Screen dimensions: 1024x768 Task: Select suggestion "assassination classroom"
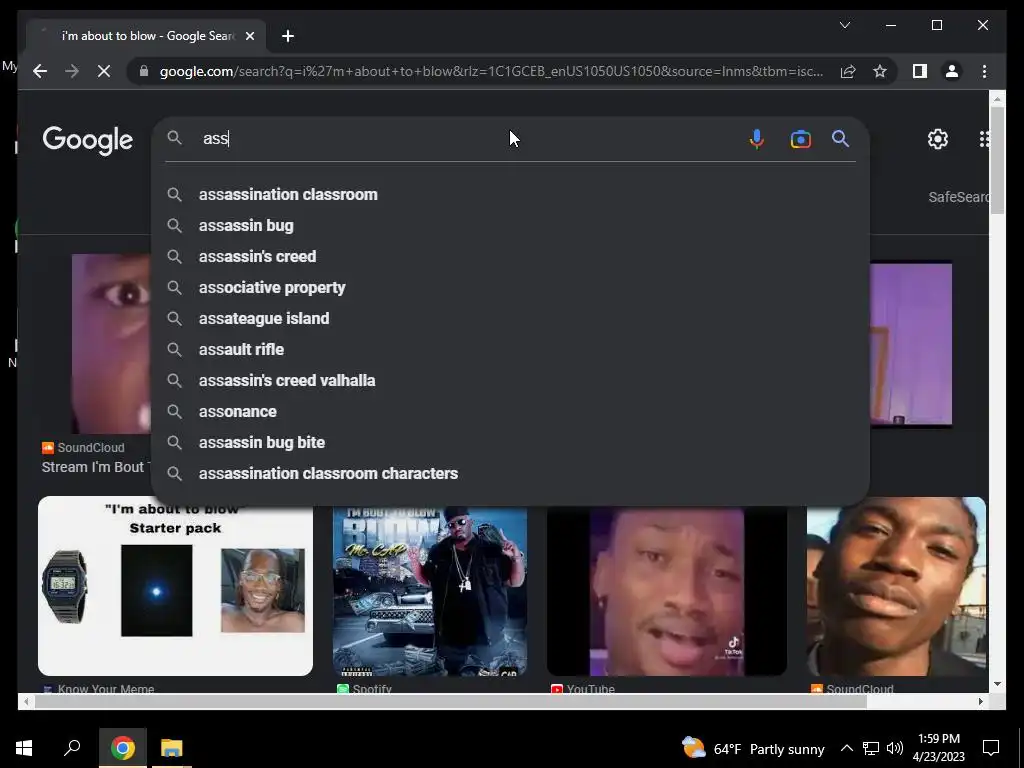[x=510, y=195]
